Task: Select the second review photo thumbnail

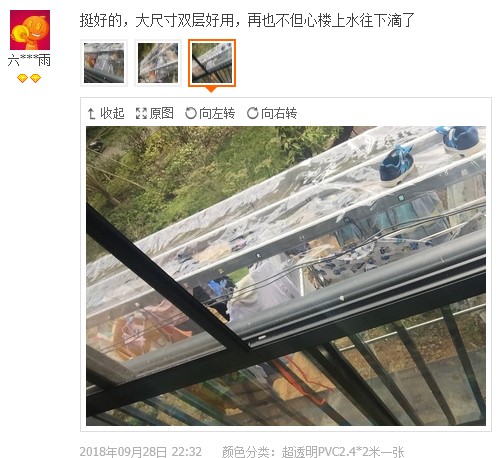Action: point(158,63)
